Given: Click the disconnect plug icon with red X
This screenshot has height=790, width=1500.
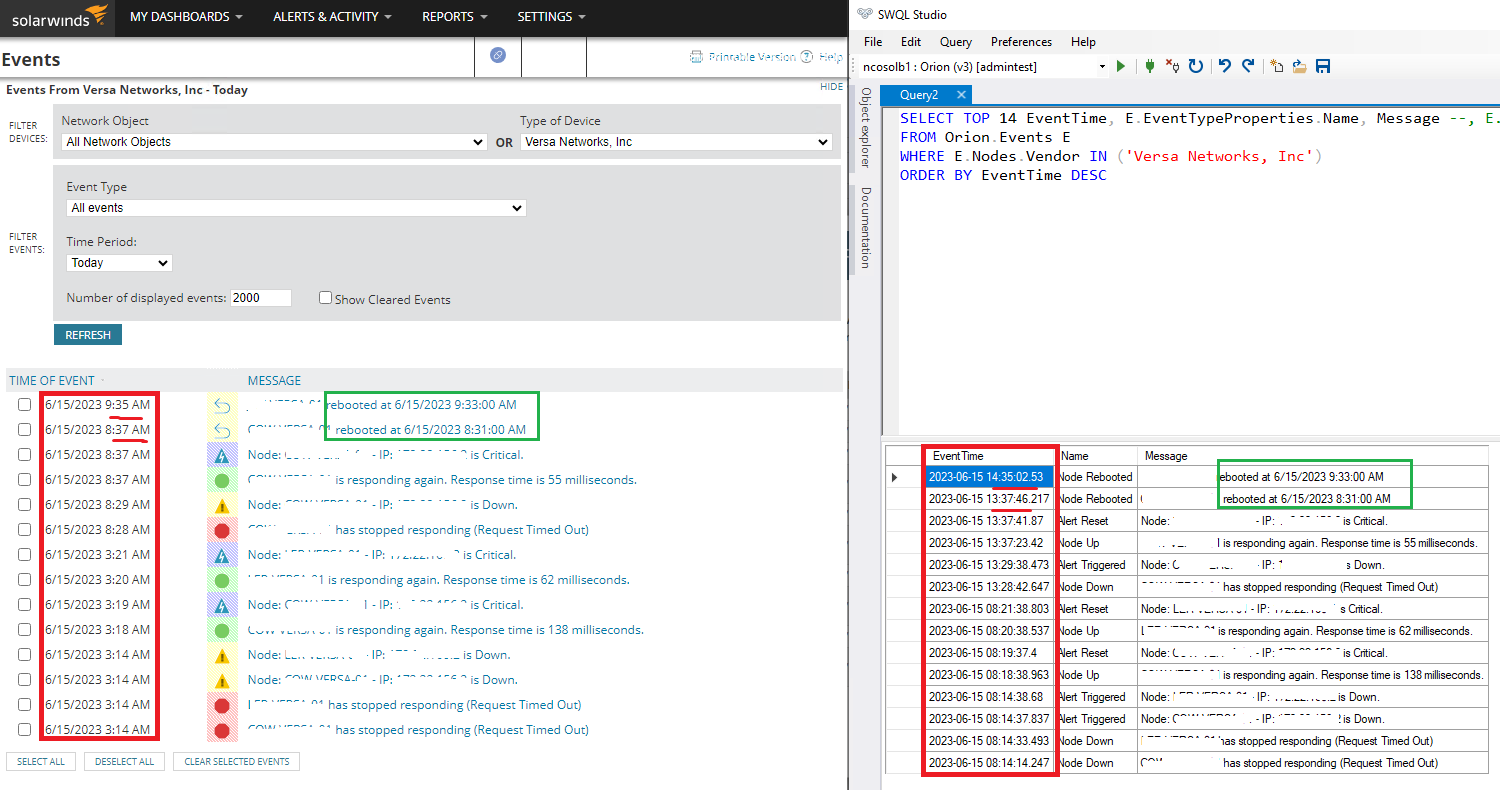Looking at the screenshot, I should pos(1173,66).
